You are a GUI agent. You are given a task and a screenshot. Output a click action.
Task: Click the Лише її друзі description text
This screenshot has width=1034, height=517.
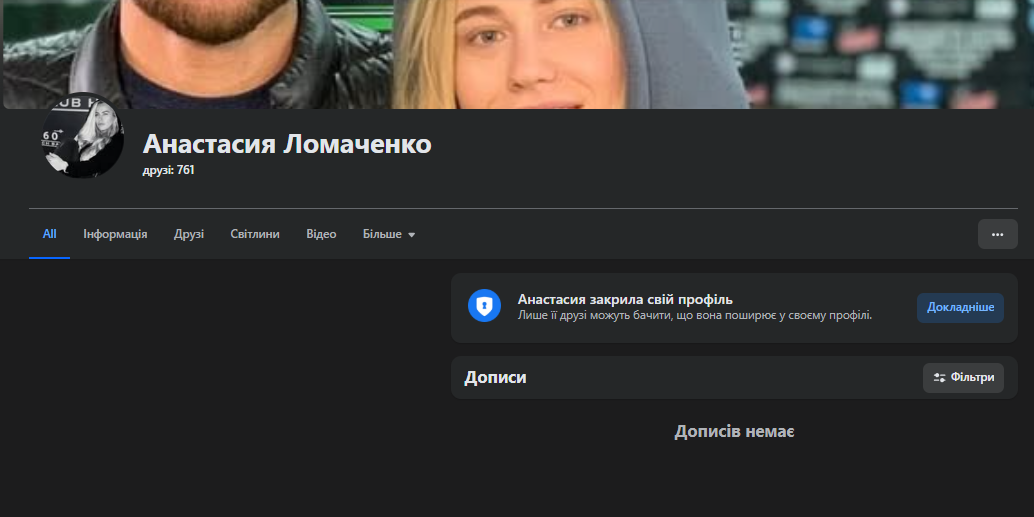tap(694, 315)
